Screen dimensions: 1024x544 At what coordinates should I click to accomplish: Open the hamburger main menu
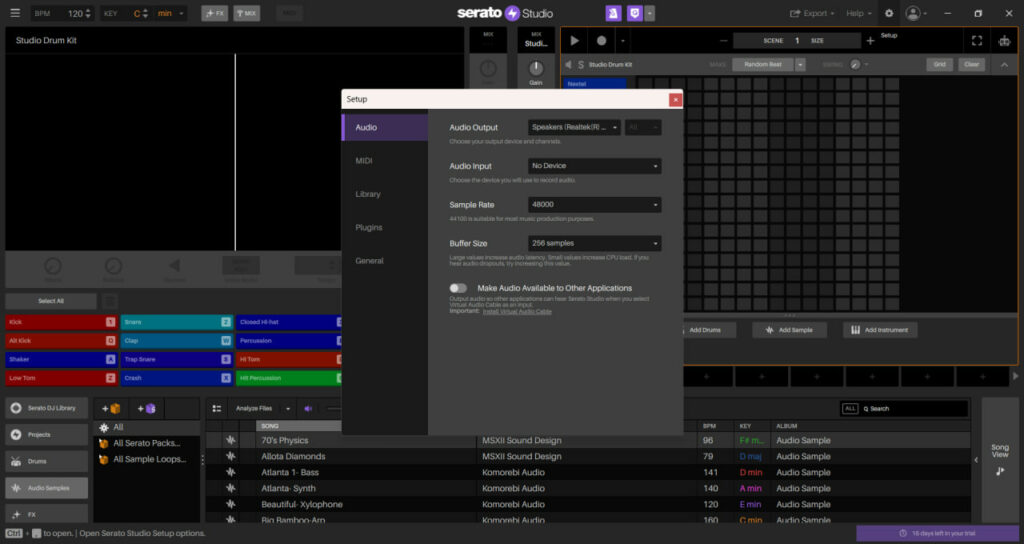click(15, 13)
